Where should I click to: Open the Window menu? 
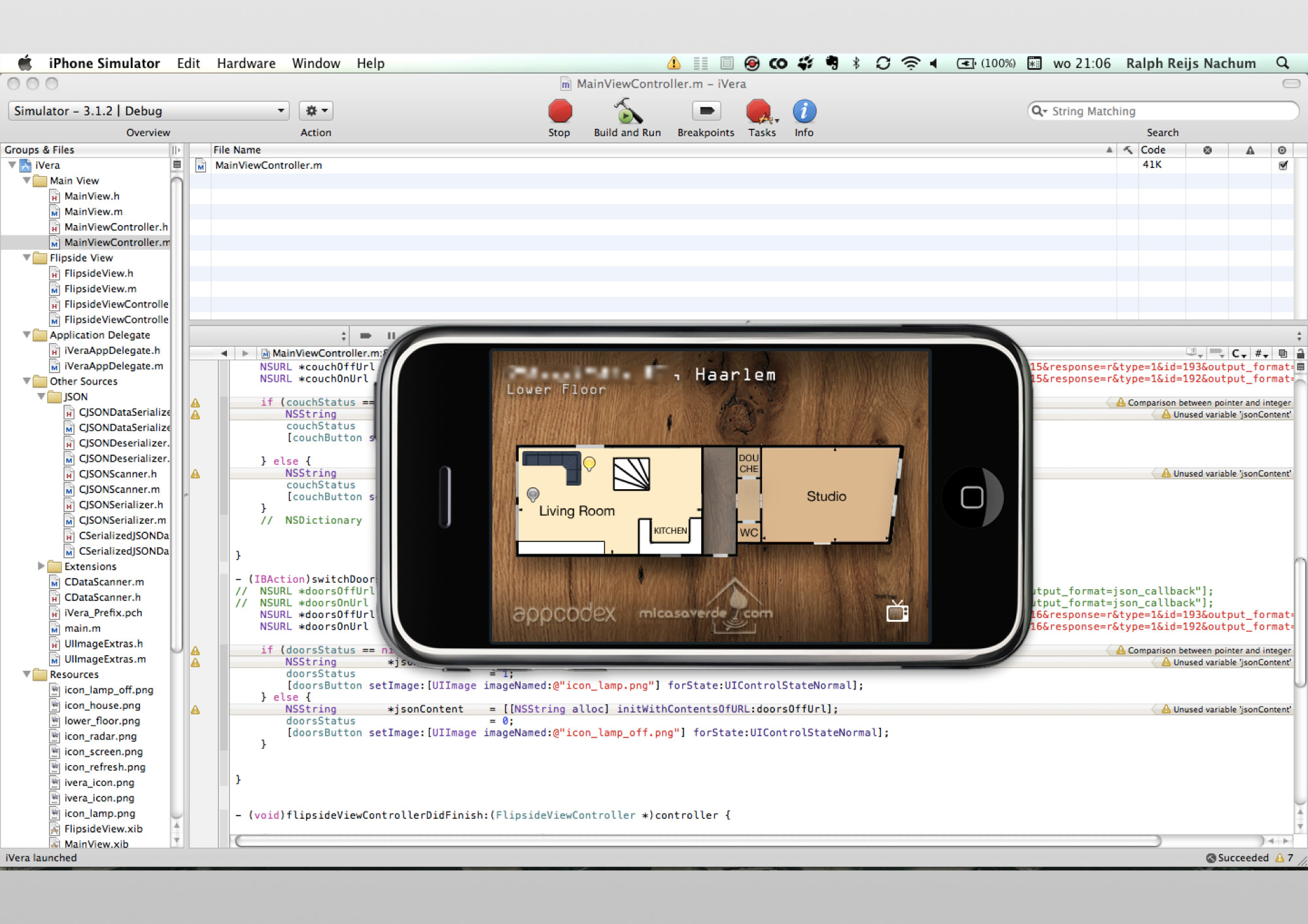(x=316, y=63)
